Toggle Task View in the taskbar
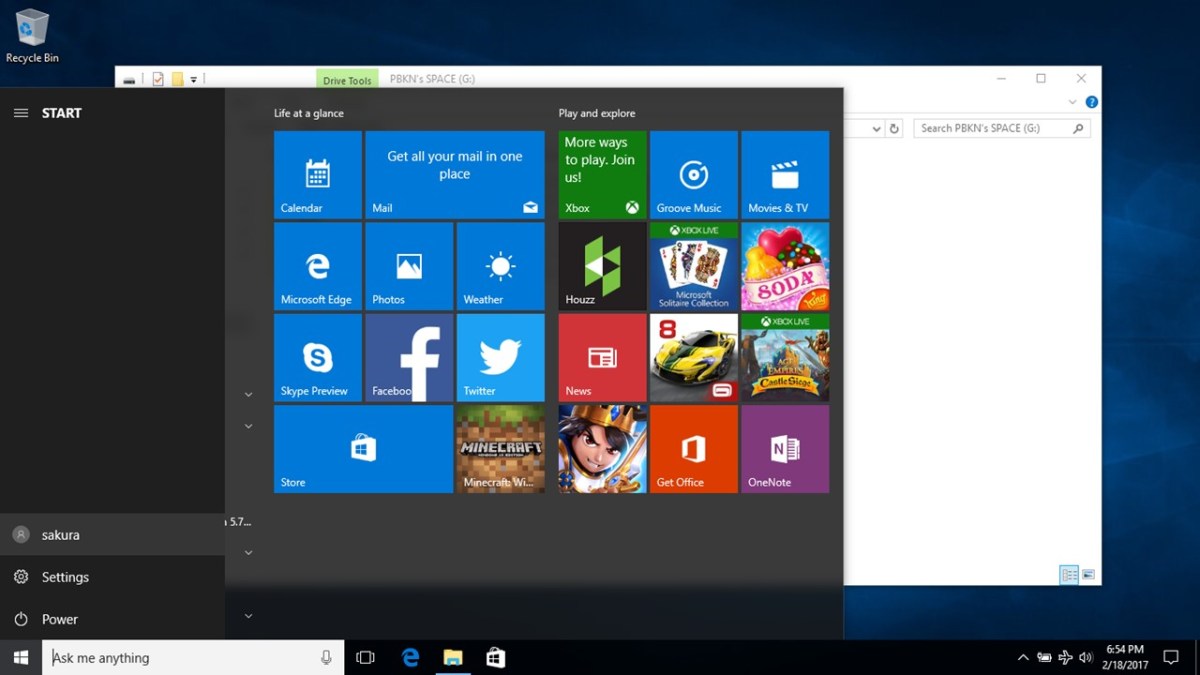Image resolution: width=1200 pixels, height=675 pixels. click(365, 657)
